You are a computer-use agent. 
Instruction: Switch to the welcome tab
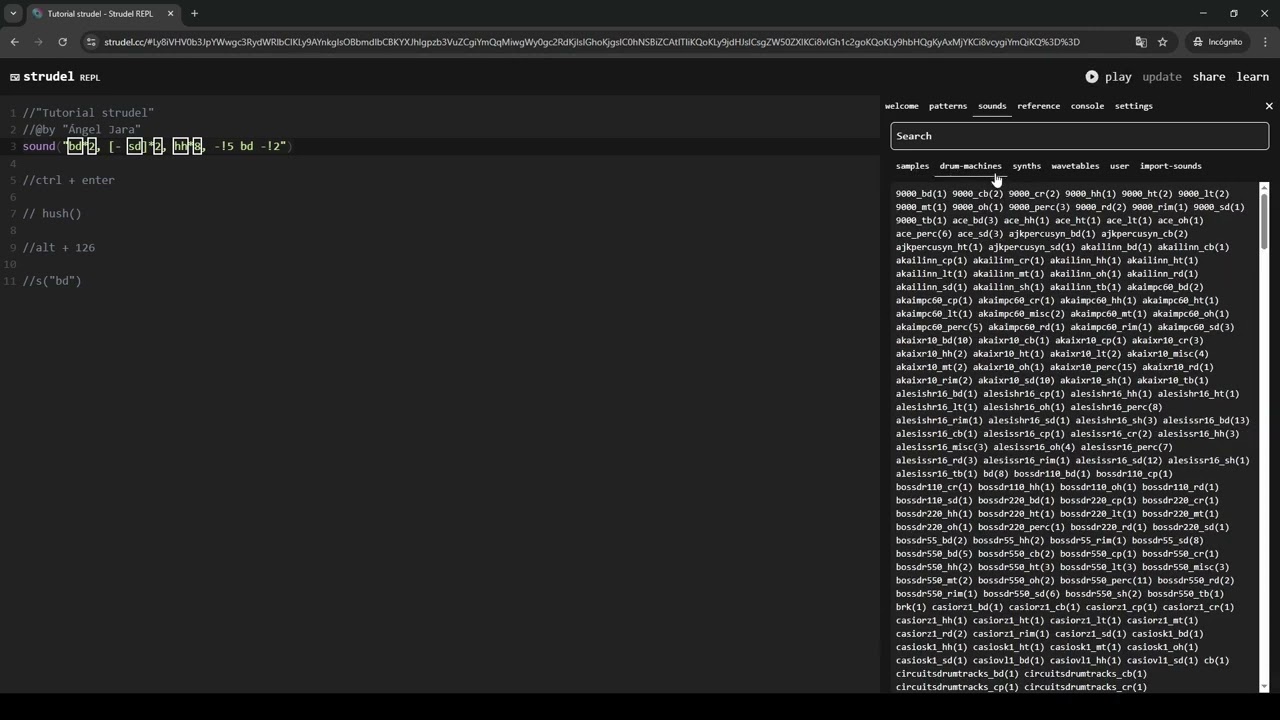901,106
